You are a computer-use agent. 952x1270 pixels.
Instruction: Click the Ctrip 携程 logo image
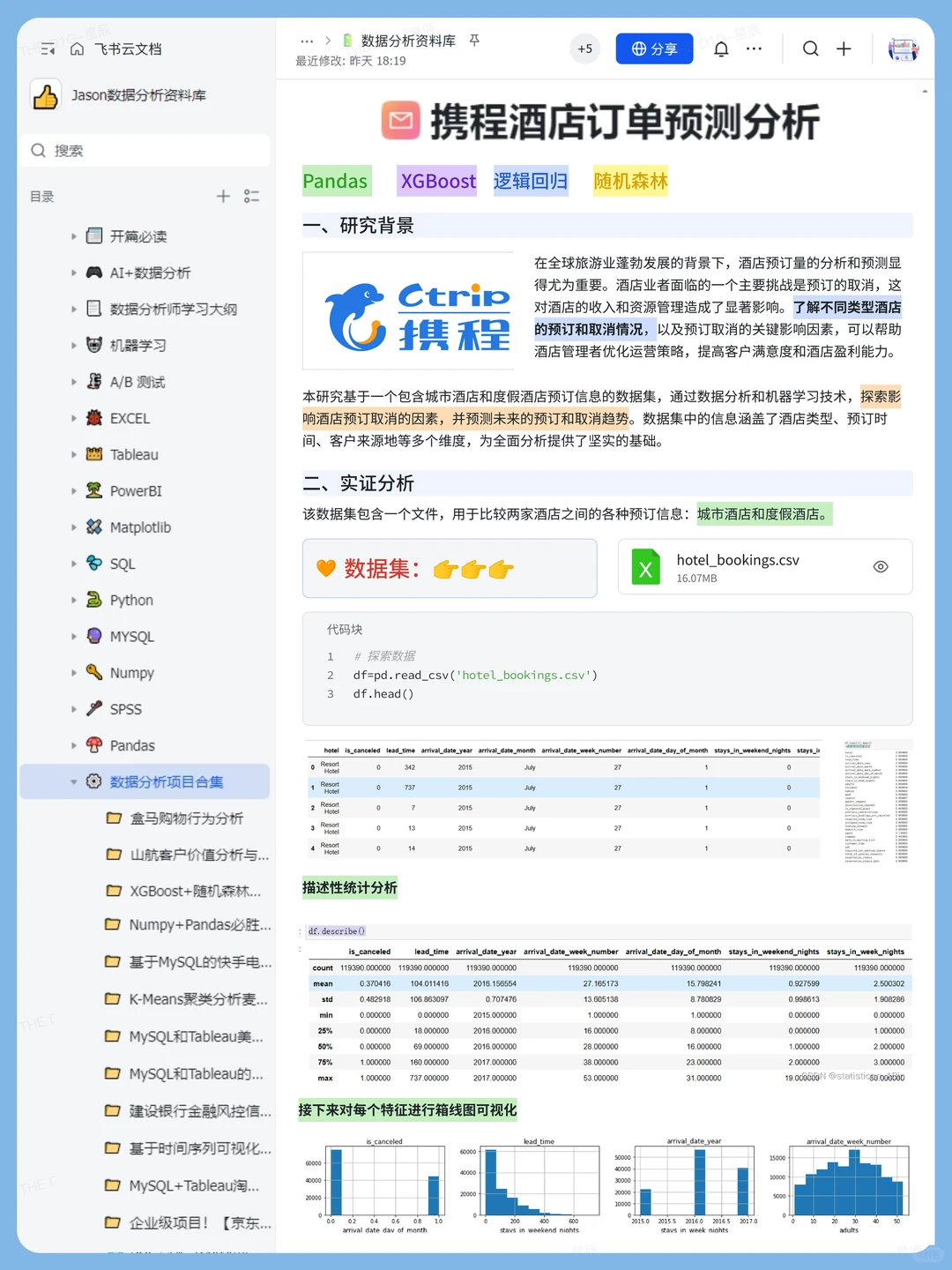click(409, 311)
